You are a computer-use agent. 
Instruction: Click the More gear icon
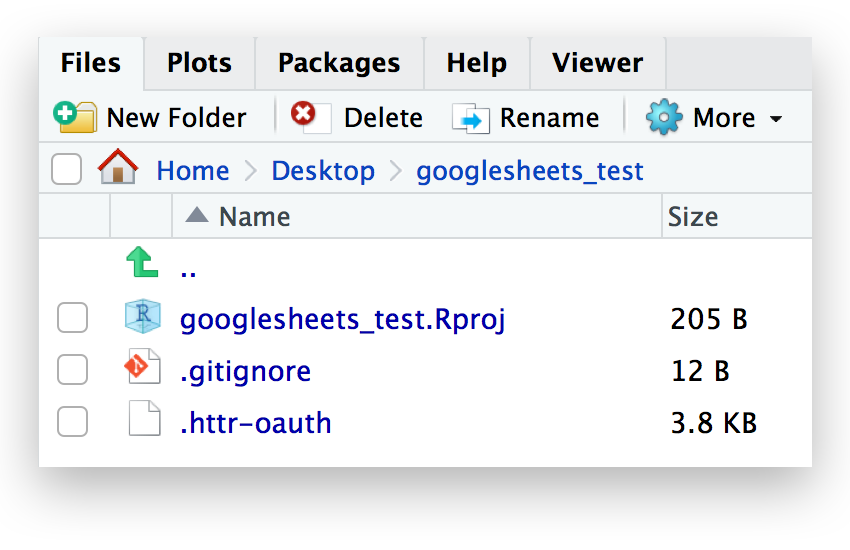point(664,117)
